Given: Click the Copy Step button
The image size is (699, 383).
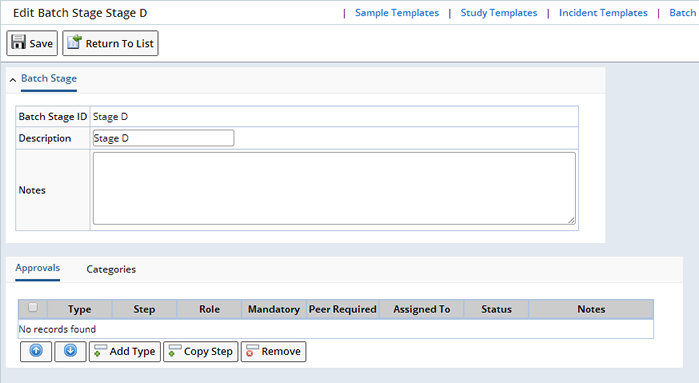Looking at the screenshot, I should click(x=201, y=351).
